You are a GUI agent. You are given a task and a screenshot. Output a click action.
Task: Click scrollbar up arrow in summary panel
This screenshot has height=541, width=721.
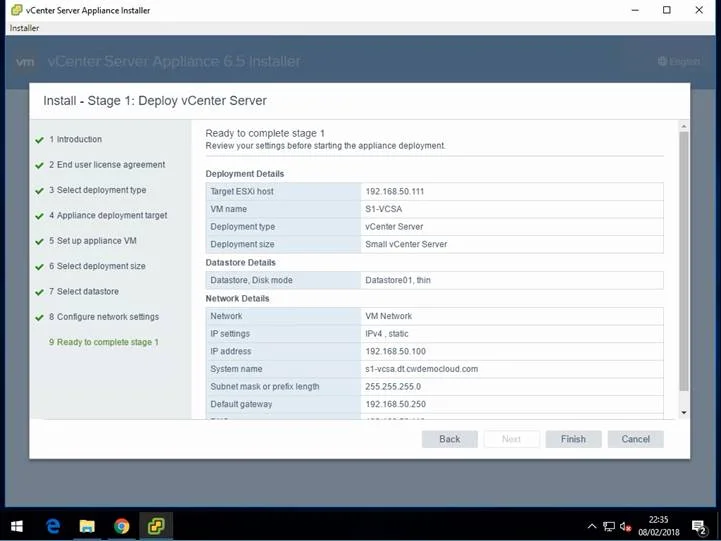tap(684, 126)
